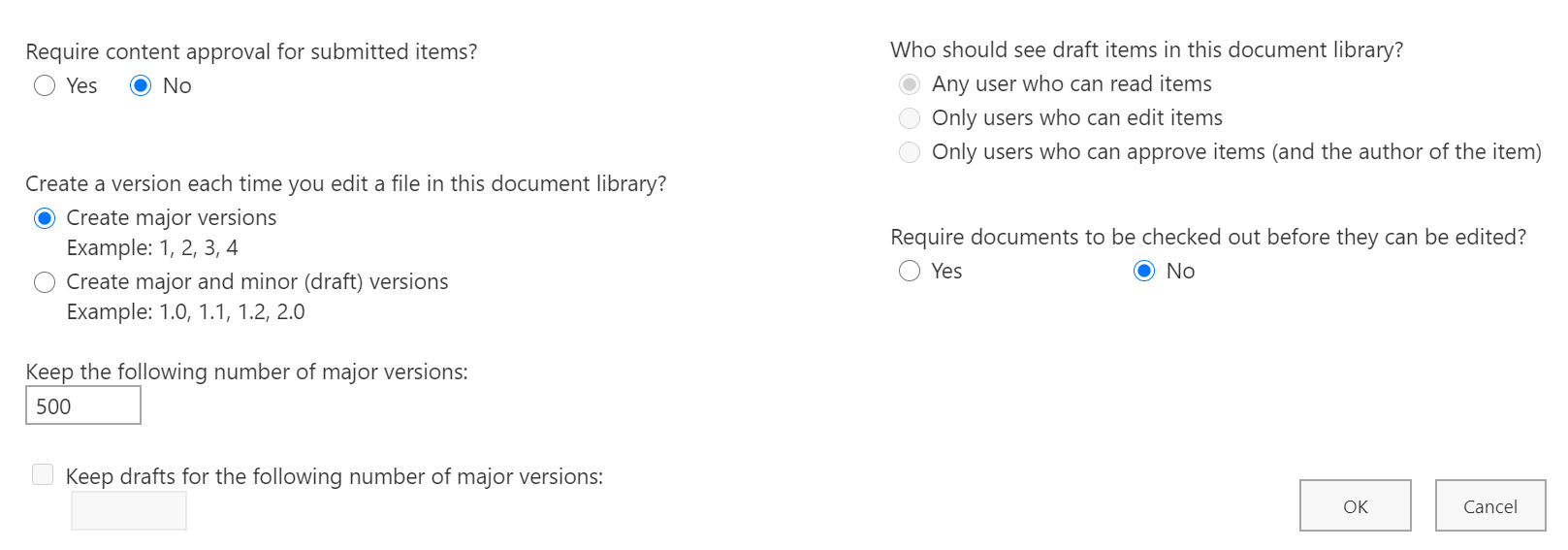This screenshot has width=1568, height=550.
Task: Select Any user who can read items
Action: click(910, 84)
